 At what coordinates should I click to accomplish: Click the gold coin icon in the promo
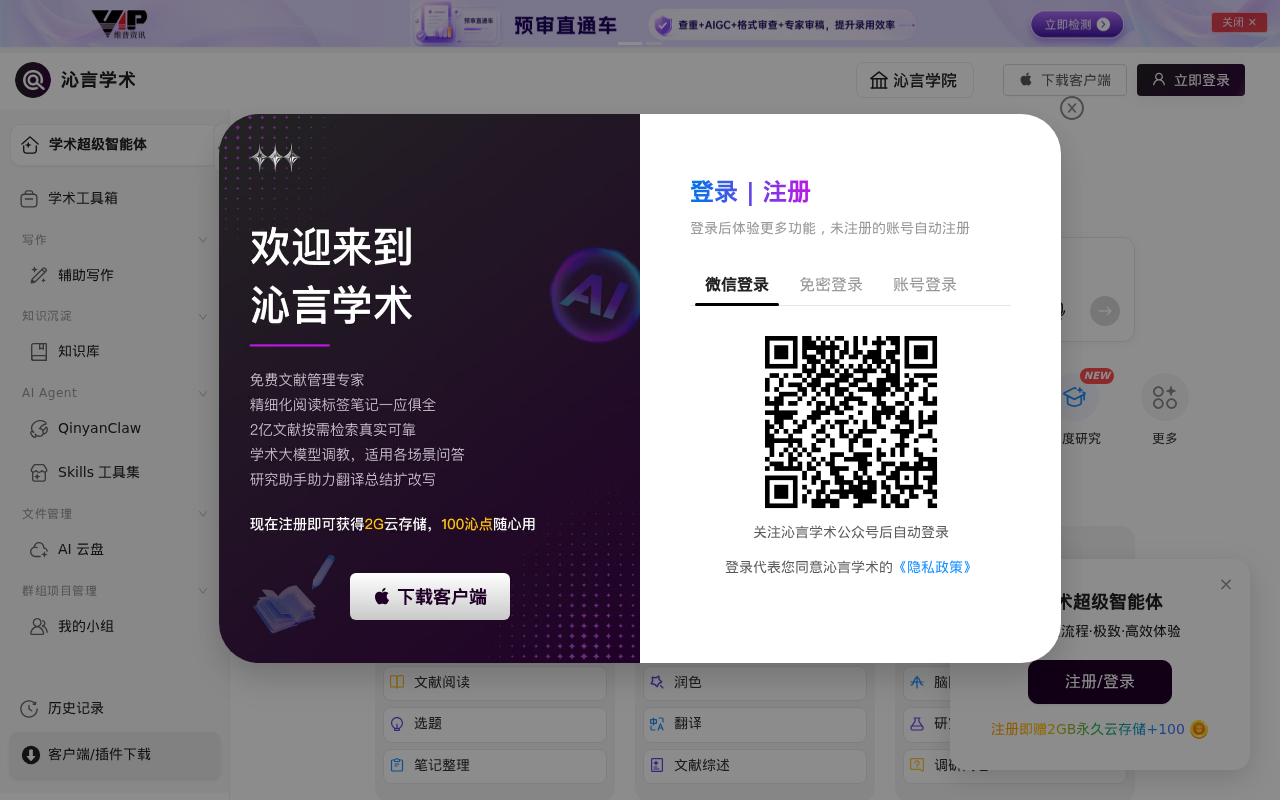1199,729
